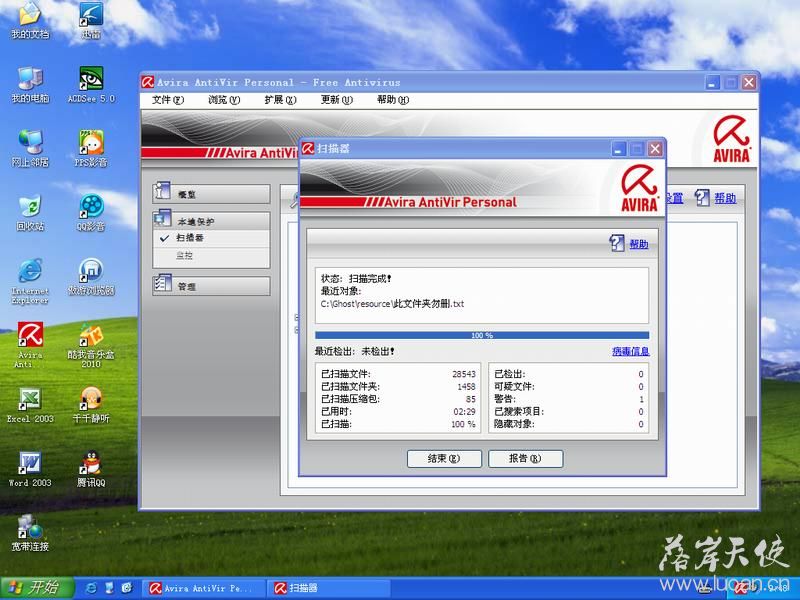
Task: Click the 酷我音乐盒 2010 desktop shortcut
Action: click(x=91, y=345)
